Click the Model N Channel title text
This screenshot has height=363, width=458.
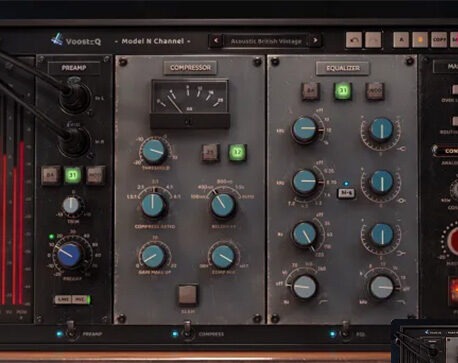(x=153, y=41)
